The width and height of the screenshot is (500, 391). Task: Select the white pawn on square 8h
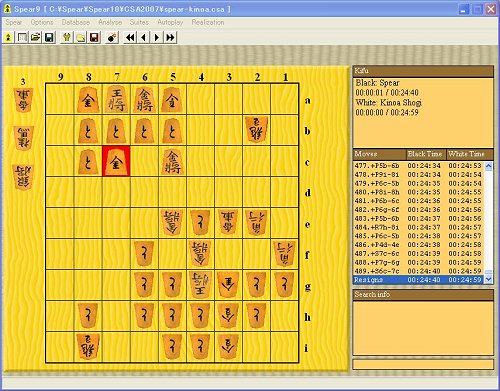tap(88, 315)
